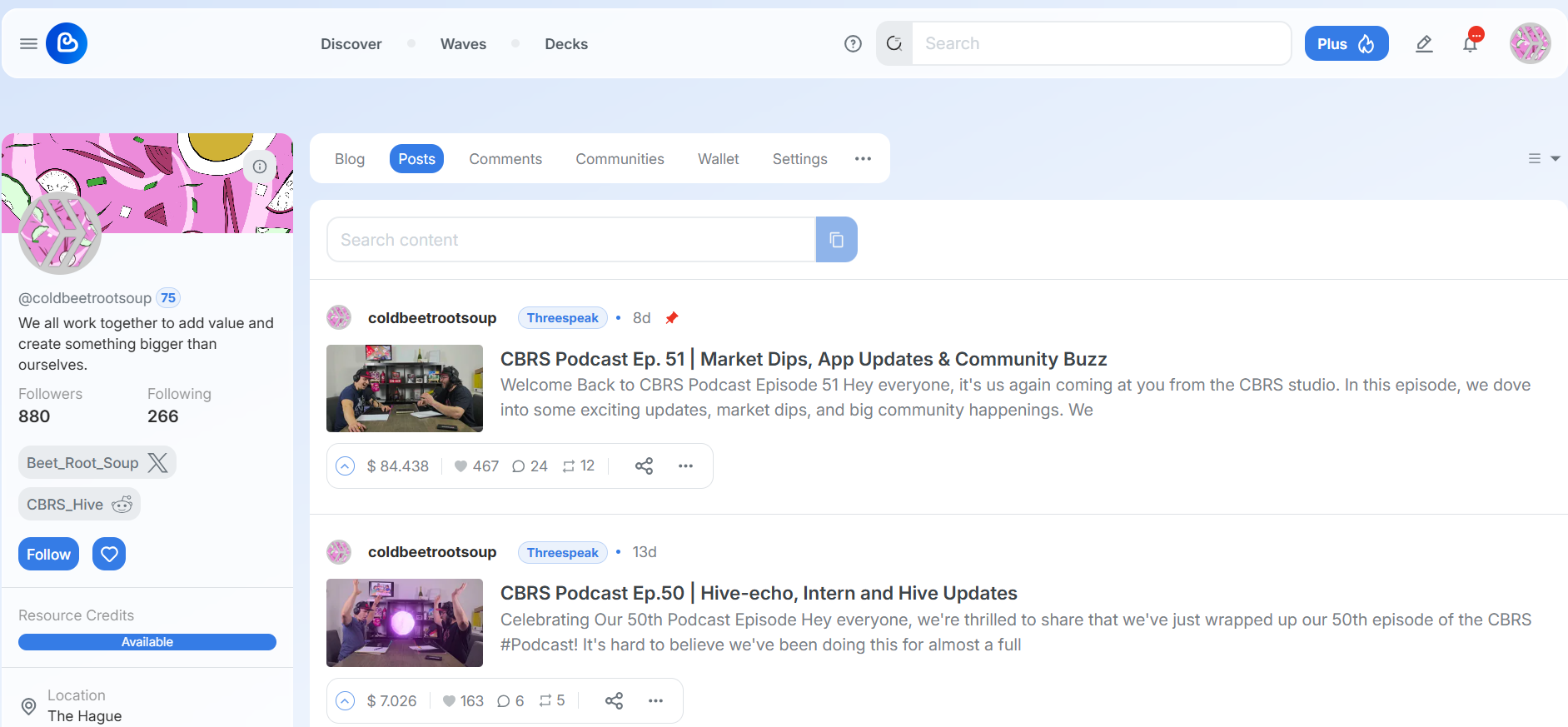1568x727 pixels.
Task: Expand the three dots profile tab menu
Action: point(863,158)
